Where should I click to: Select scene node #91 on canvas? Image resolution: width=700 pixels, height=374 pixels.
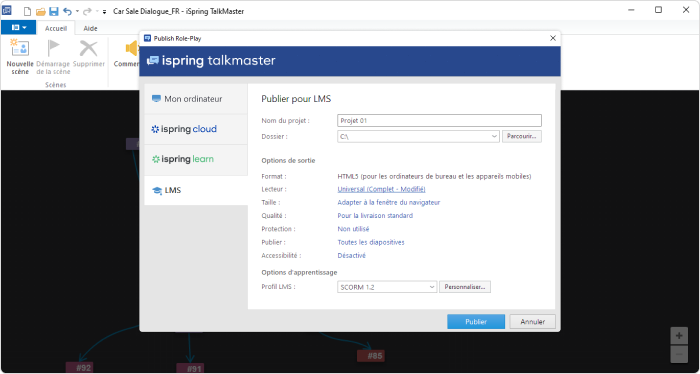190,369
